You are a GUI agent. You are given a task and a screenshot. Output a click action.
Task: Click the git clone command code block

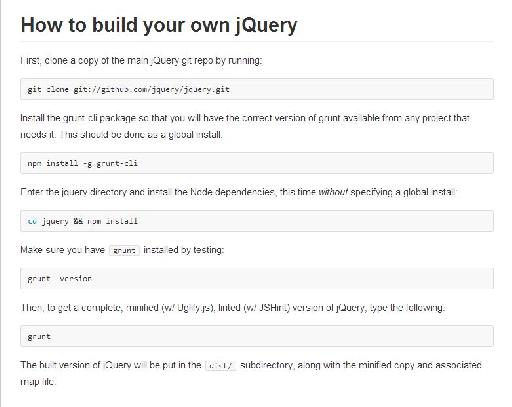pos(257,89)
